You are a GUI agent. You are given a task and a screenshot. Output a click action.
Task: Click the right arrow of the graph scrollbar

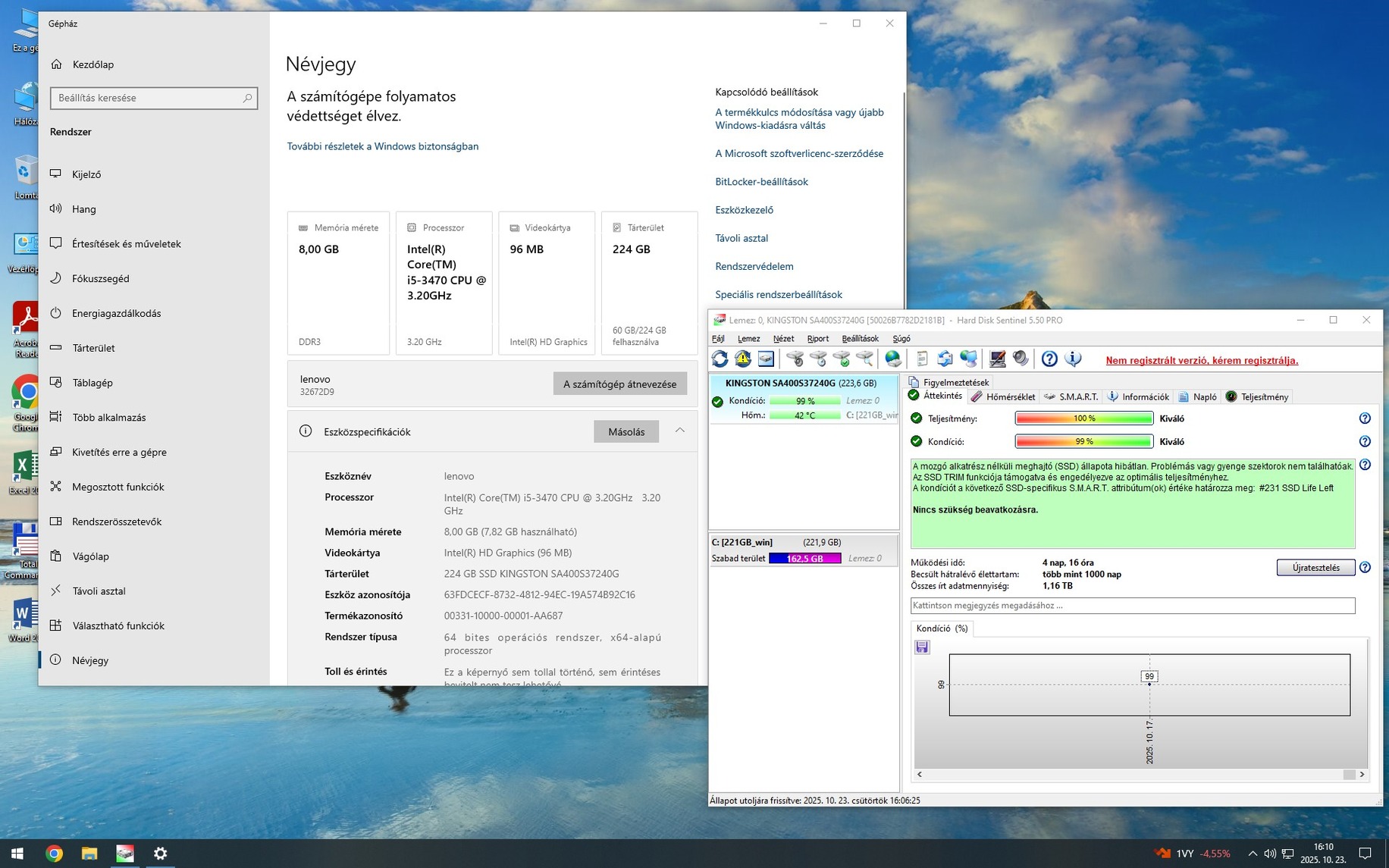pyautogui.click(x=1362, y=775)
